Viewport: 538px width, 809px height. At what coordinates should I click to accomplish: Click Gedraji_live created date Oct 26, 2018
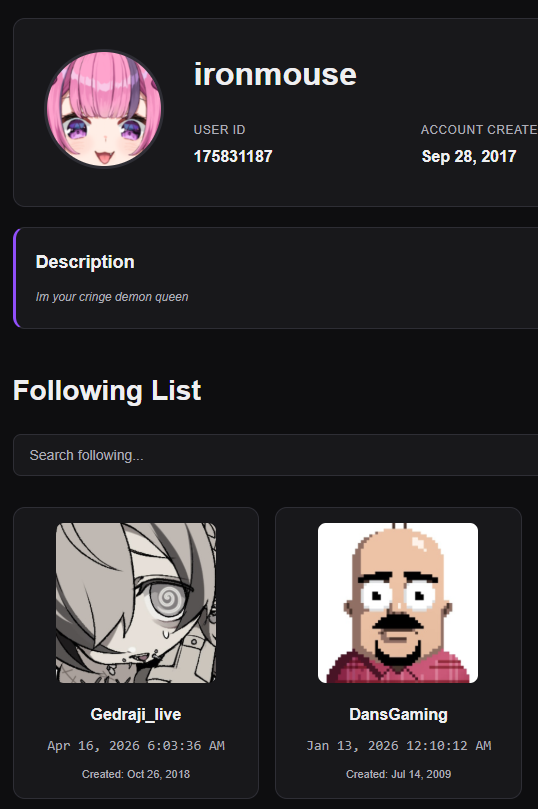[x=136, y=774]
